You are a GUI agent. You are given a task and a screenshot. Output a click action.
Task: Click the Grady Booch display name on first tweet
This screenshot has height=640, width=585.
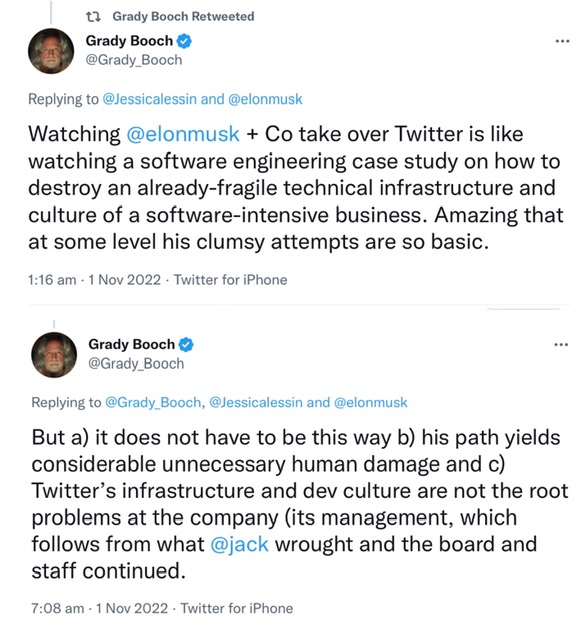129,41
